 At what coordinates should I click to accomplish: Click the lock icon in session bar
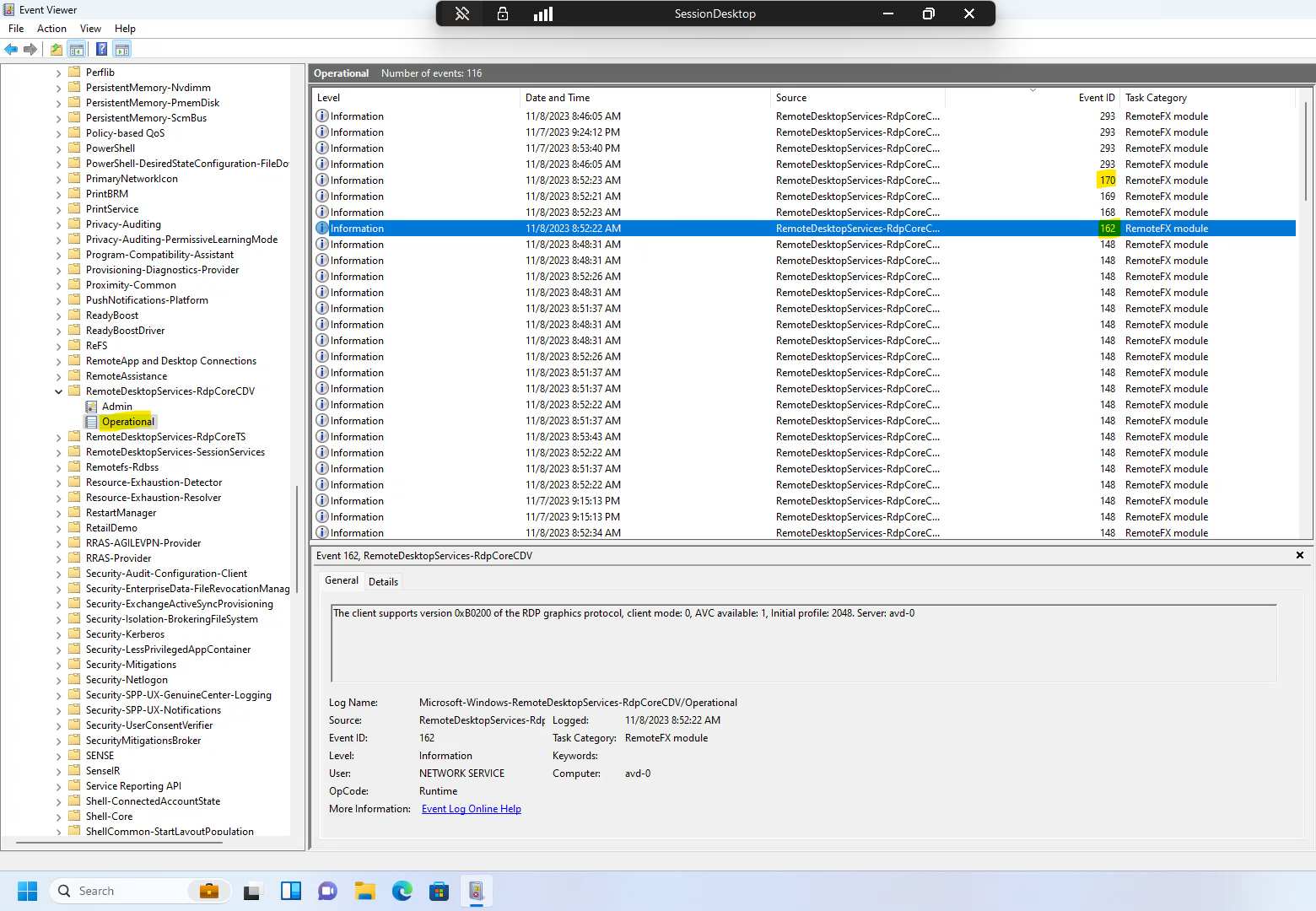point(503,13)
